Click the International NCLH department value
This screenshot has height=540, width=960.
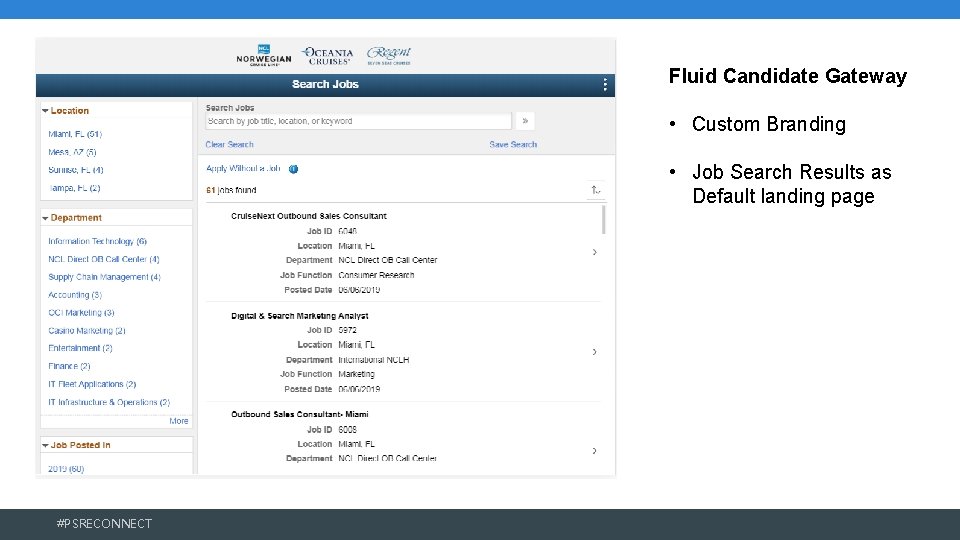point(373,360)
